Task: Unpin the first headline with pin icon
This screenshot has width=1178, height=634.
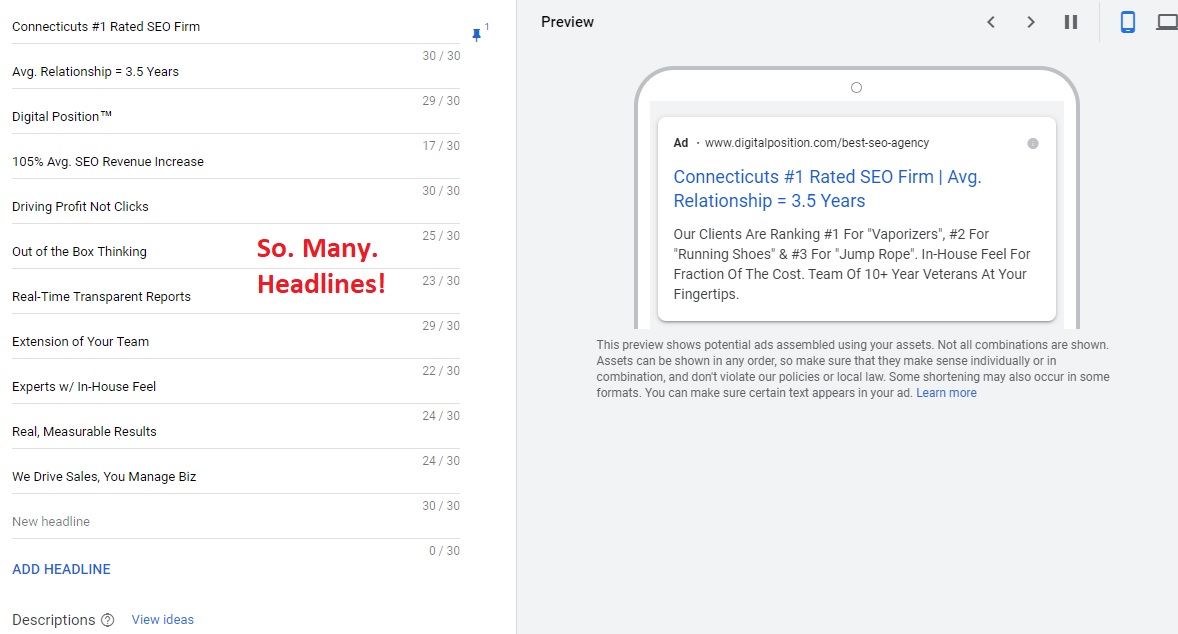Action: click(x=476, y=34)
